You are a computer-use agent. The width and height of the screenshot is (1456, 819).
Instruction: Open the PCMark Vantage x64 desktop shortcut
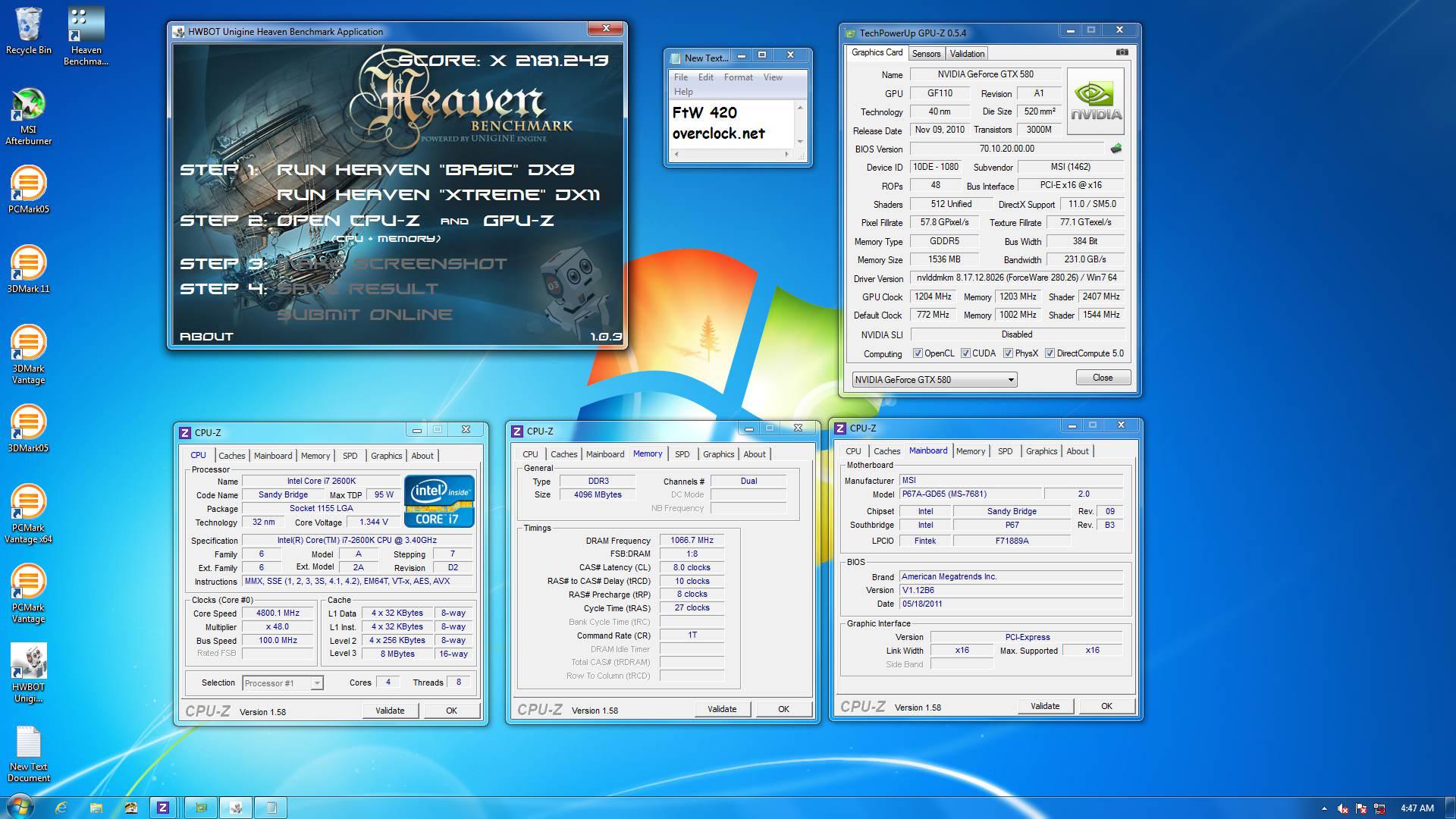coord(28,513)
